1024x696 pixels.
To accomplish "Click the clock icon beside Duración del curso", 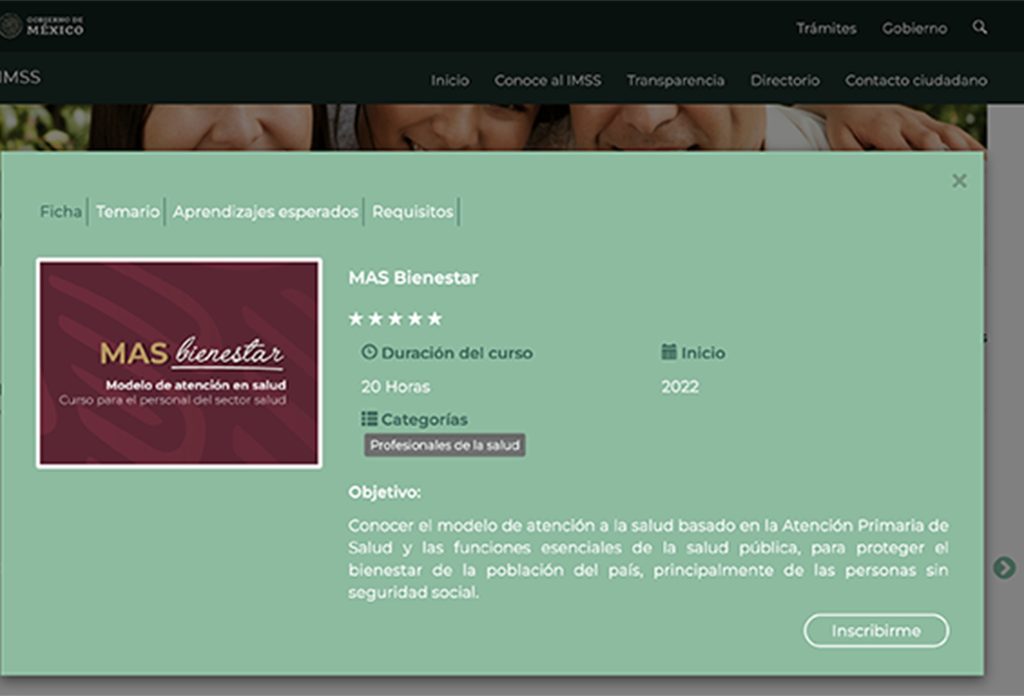I will pyautogui.click(x=369, y=352).
